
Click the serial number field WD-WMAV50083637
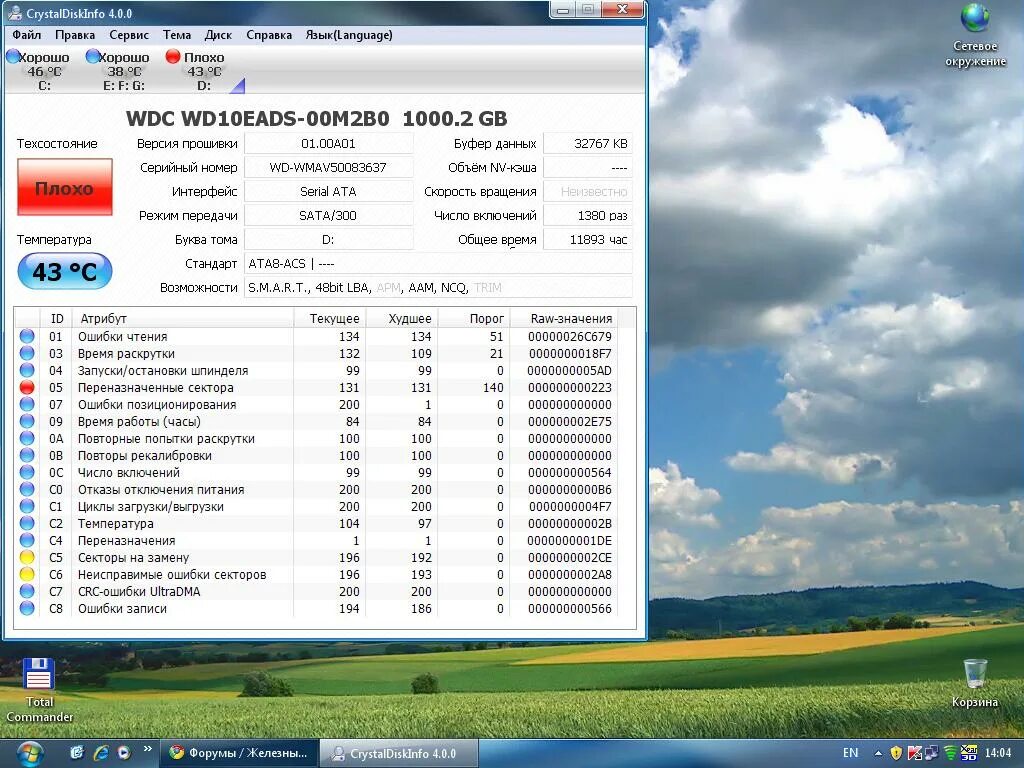pos(328,168)
